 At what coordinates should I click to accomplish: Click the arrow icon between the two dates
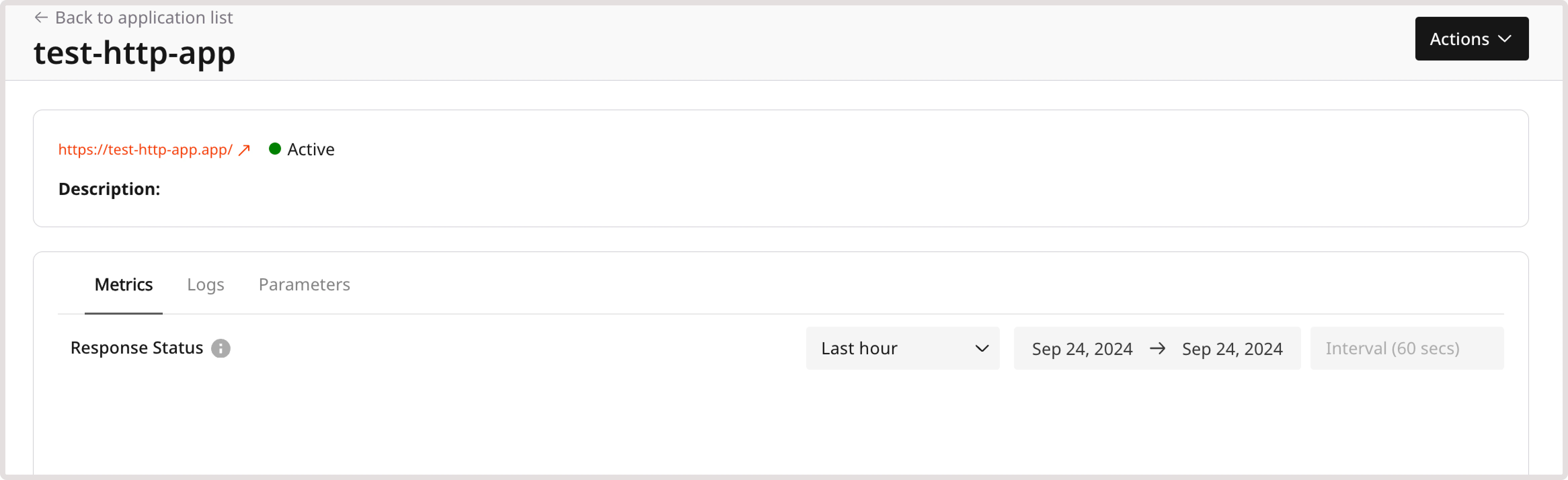(x=1158, y=349)
